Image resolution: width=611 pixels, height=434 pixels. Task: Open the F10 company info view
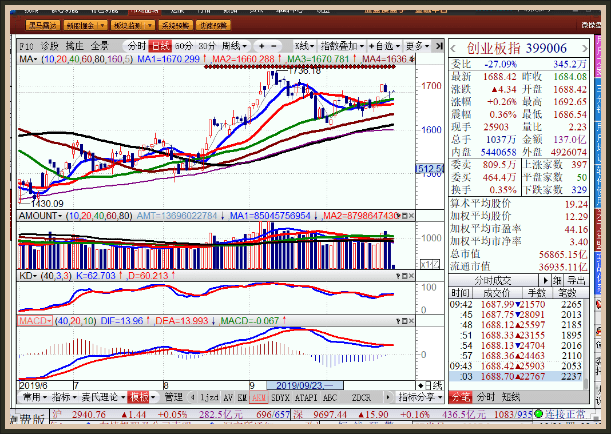point(26,46)
